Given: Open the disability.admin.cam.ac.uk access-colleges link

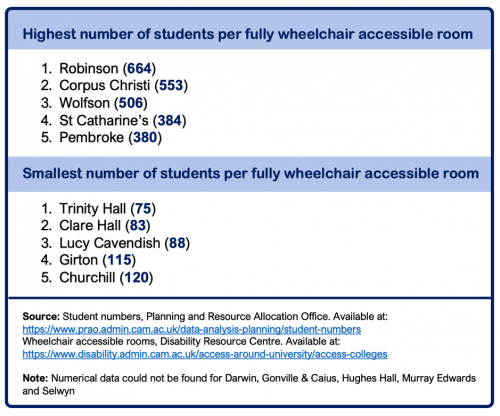Looking at the screenshot, I should 205,354.
